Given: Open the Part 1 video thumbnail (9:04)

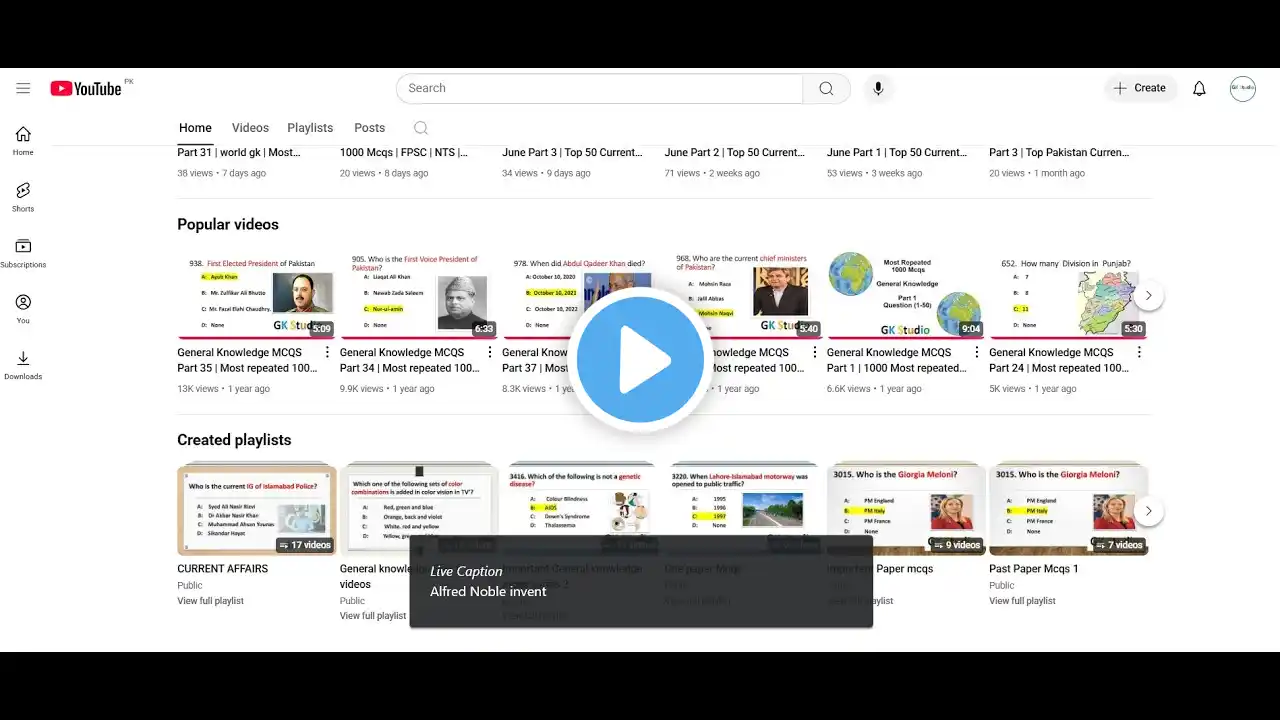Looking at the screenshot, I should (x=906, y=295).
